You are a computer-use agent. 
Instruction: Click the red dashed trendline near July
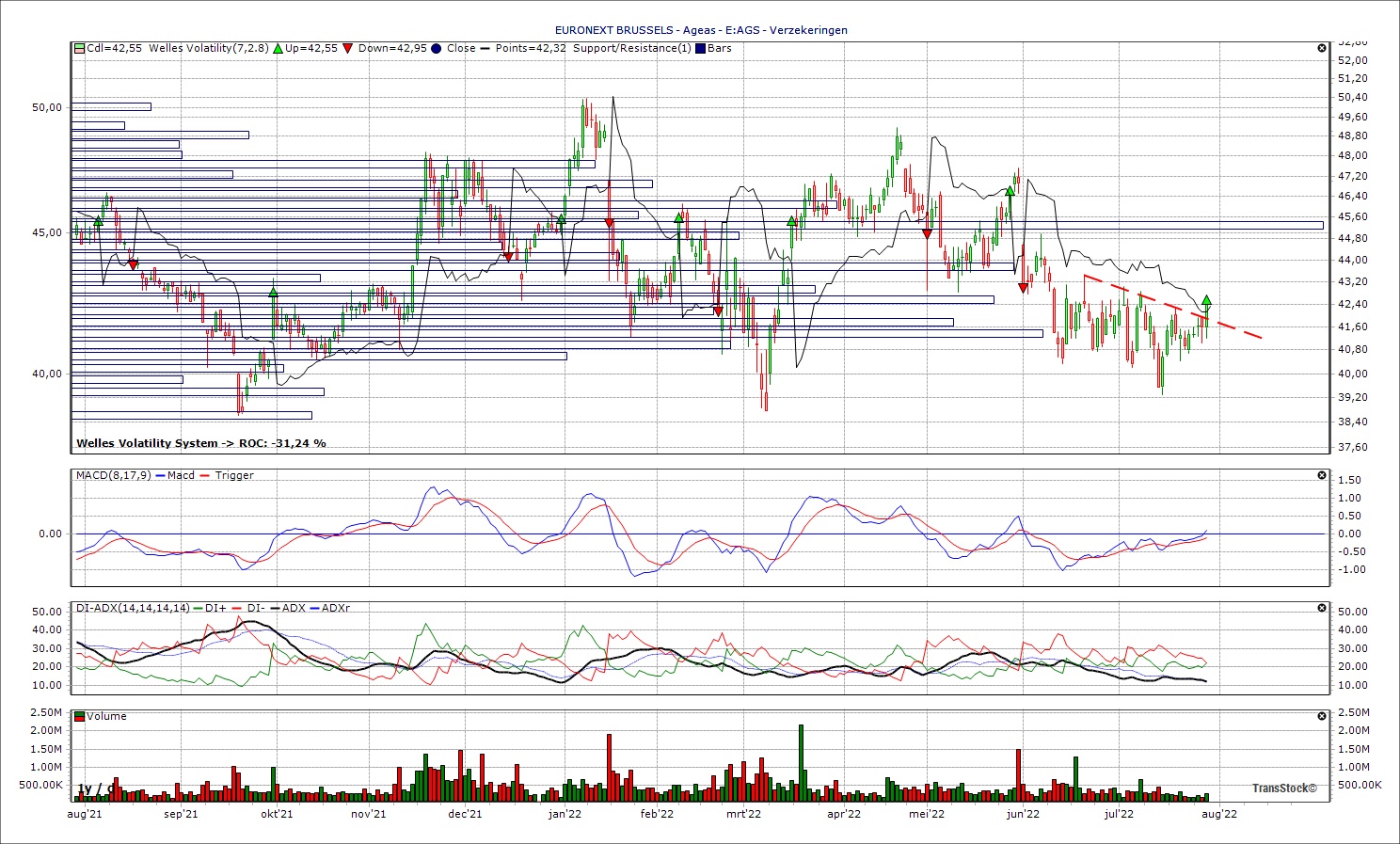tap(1172, 307)
